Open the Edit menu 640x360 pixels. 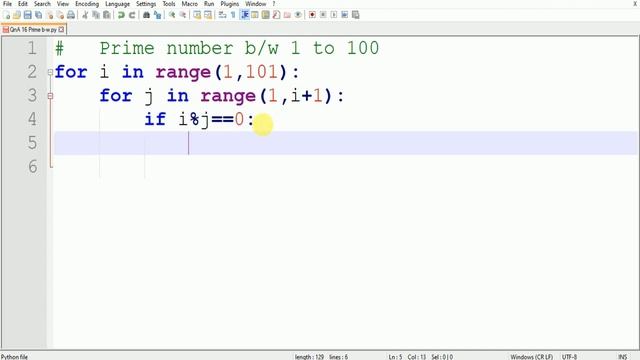(23, 4)
